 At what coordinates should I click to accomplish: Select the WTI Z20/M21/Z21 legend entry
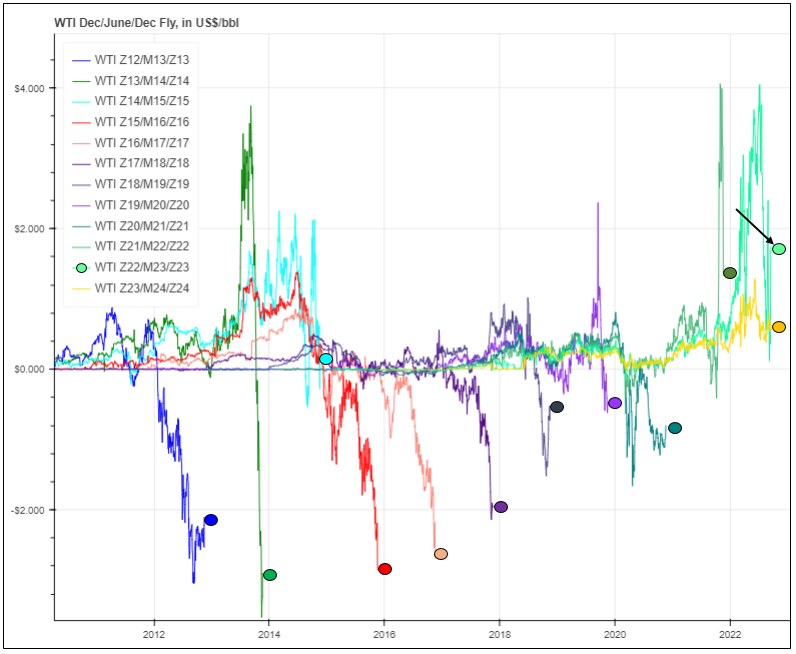click(131, 226)
